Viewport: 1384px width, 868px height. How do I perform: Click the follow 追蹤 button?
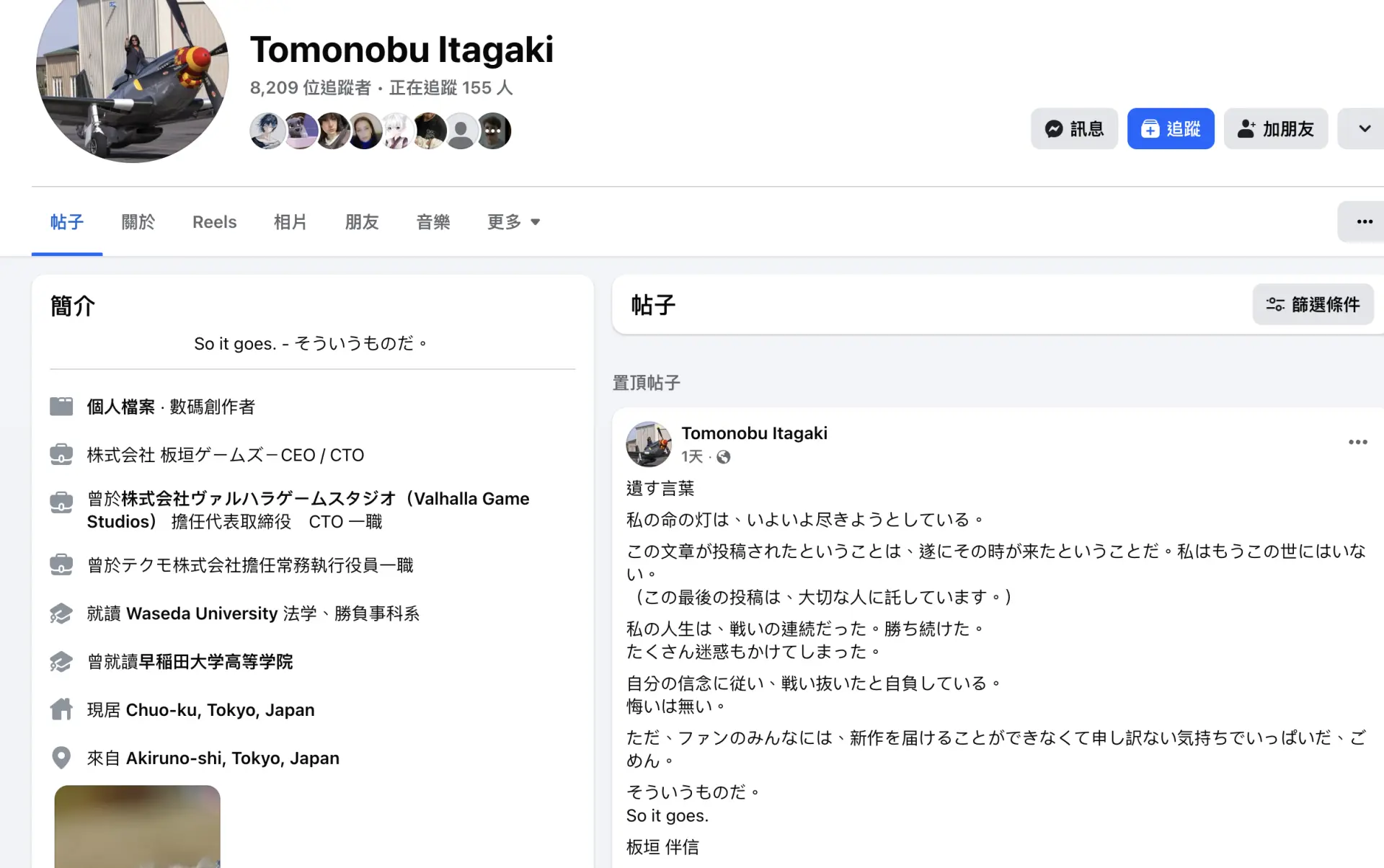1170,129
